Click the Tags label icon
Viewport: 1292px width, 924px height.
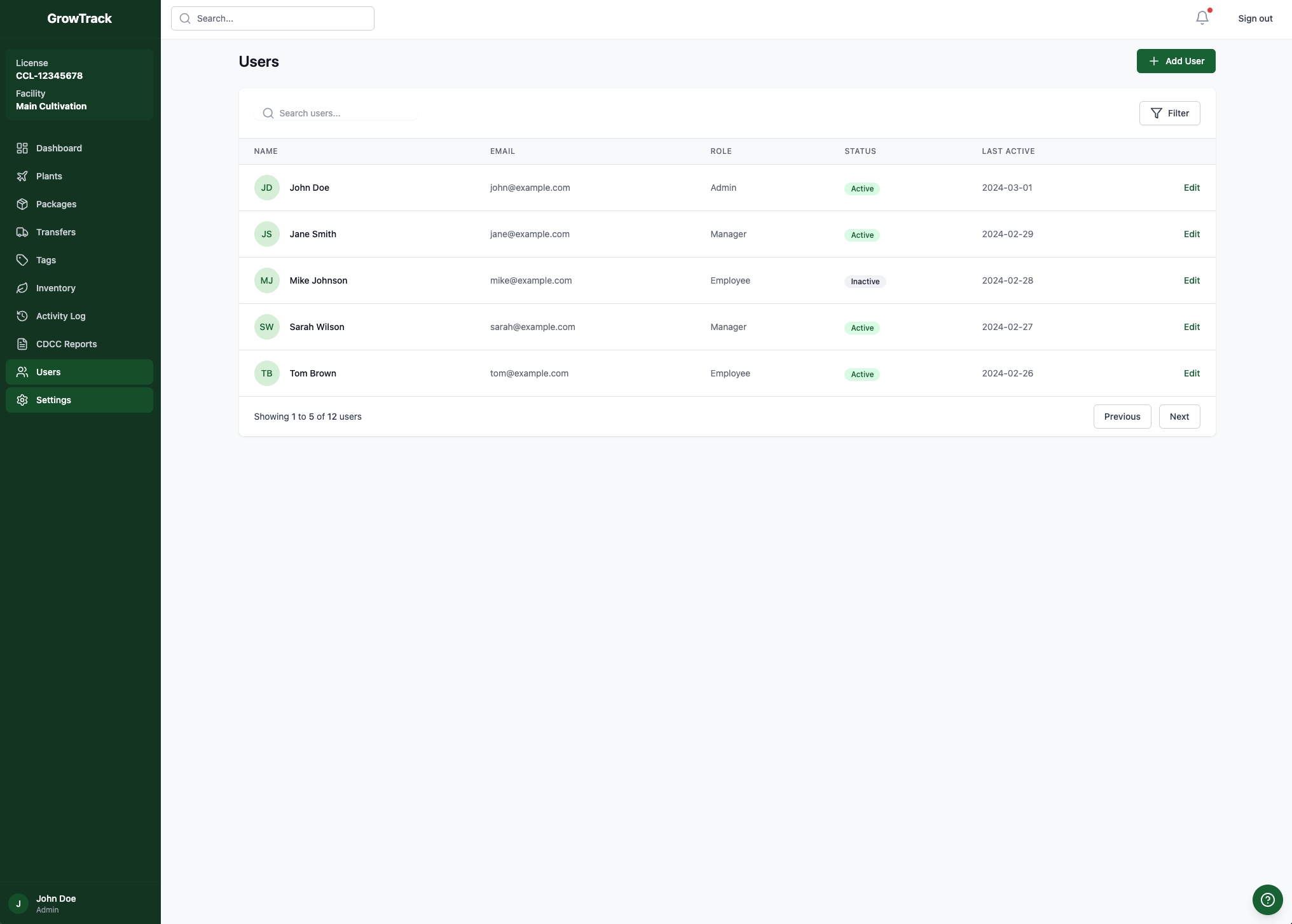22,260
